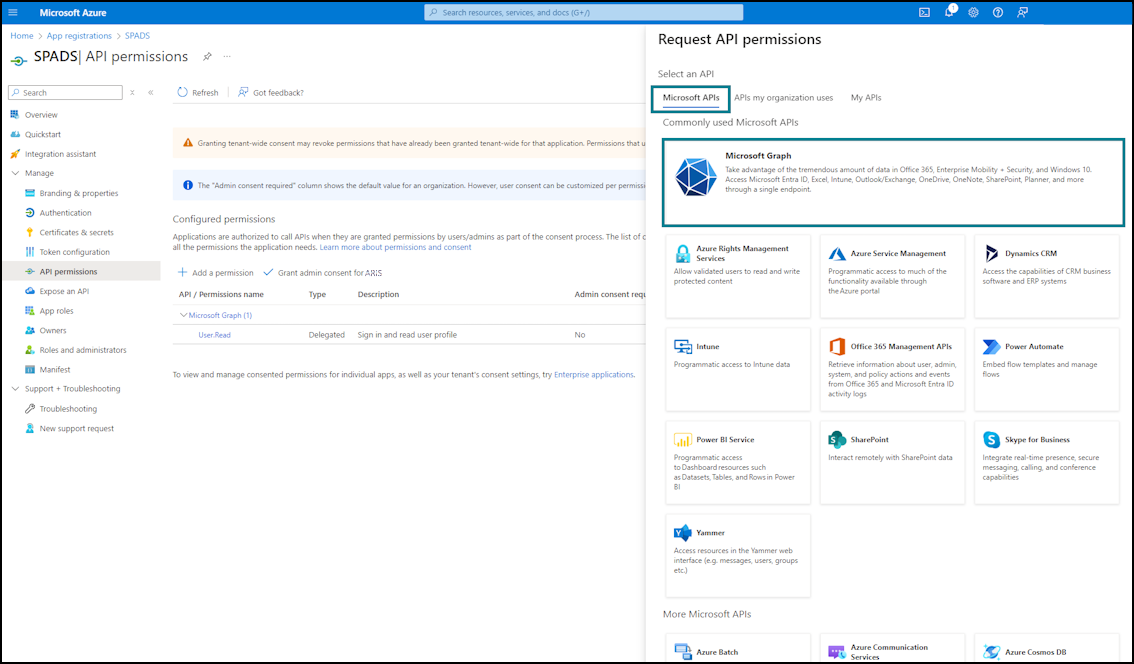The height and width of the screenshot is (664, 1134).
Task: Select the SharePoint API card
Action: [x=892, y=462]
